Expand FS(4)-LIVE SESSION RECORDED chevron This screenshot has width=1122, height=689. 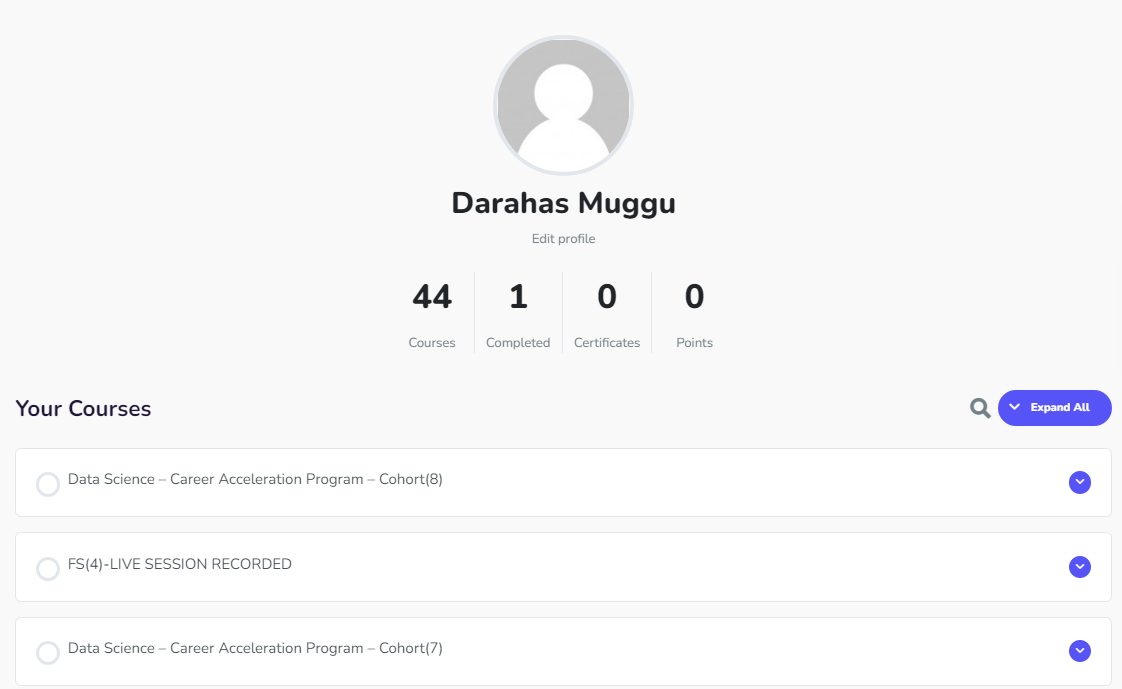pyautogui.click(x=1079, y=567)
